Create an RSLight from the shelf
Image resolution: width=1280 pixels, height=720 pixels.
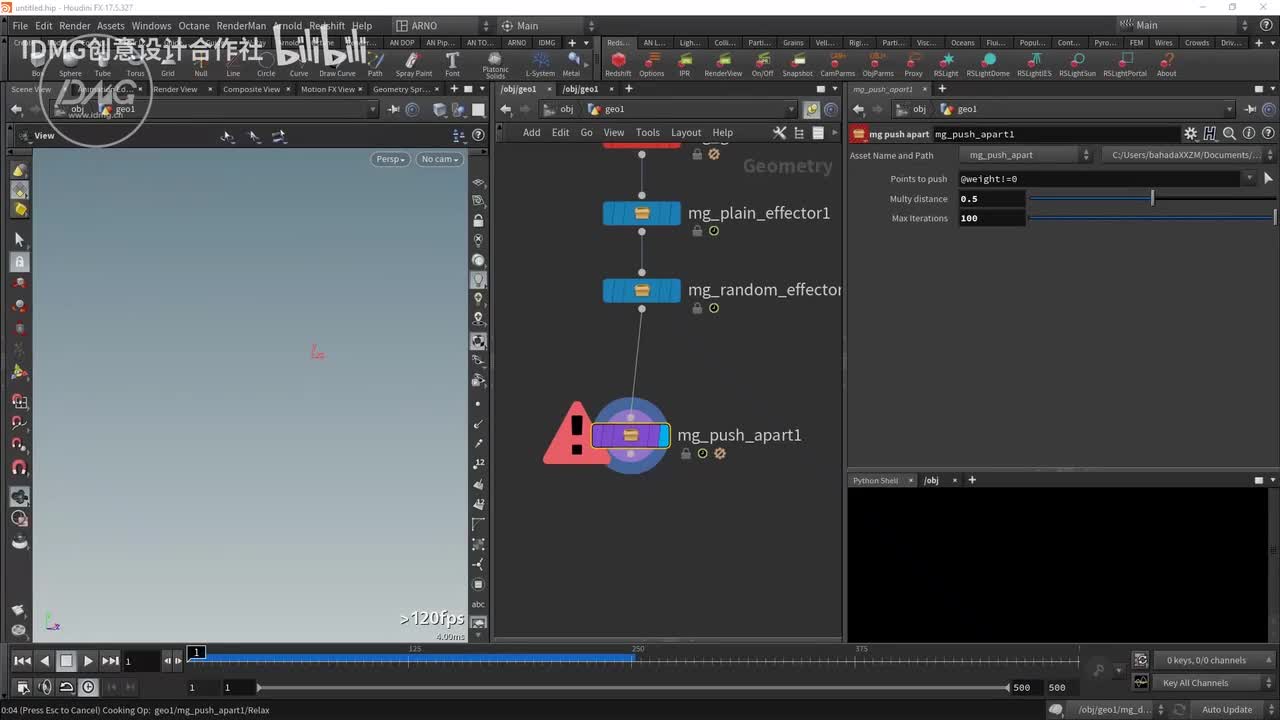click(x=945, y=65)
